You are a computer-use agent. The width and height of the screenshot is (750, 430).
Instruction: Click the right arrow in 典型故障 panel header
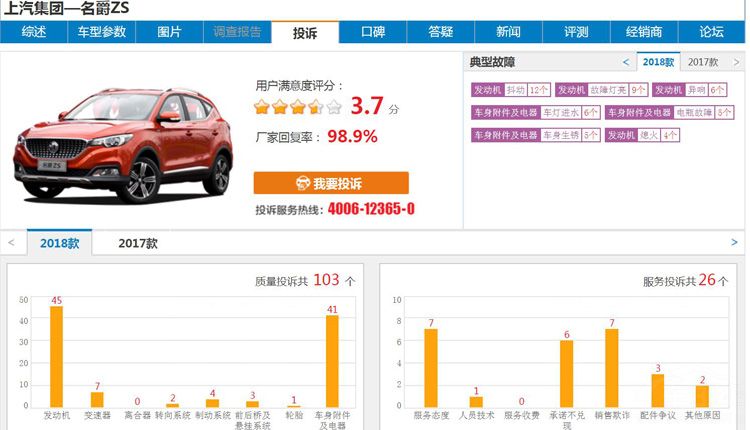coord(736,62)
